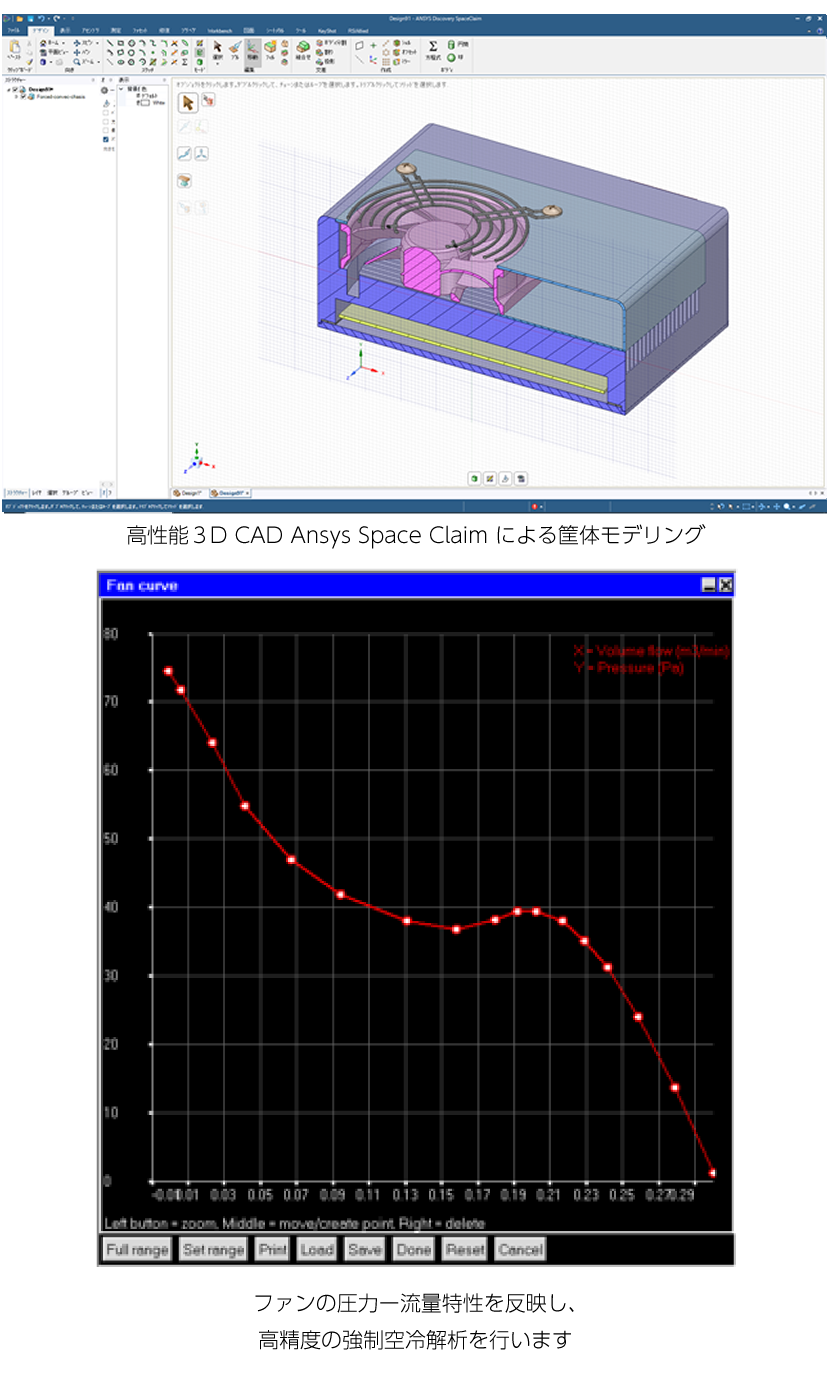
Task: Switch to the KeyShot ribbon tab
Action: pyautogui.click(x=326, y=31)
